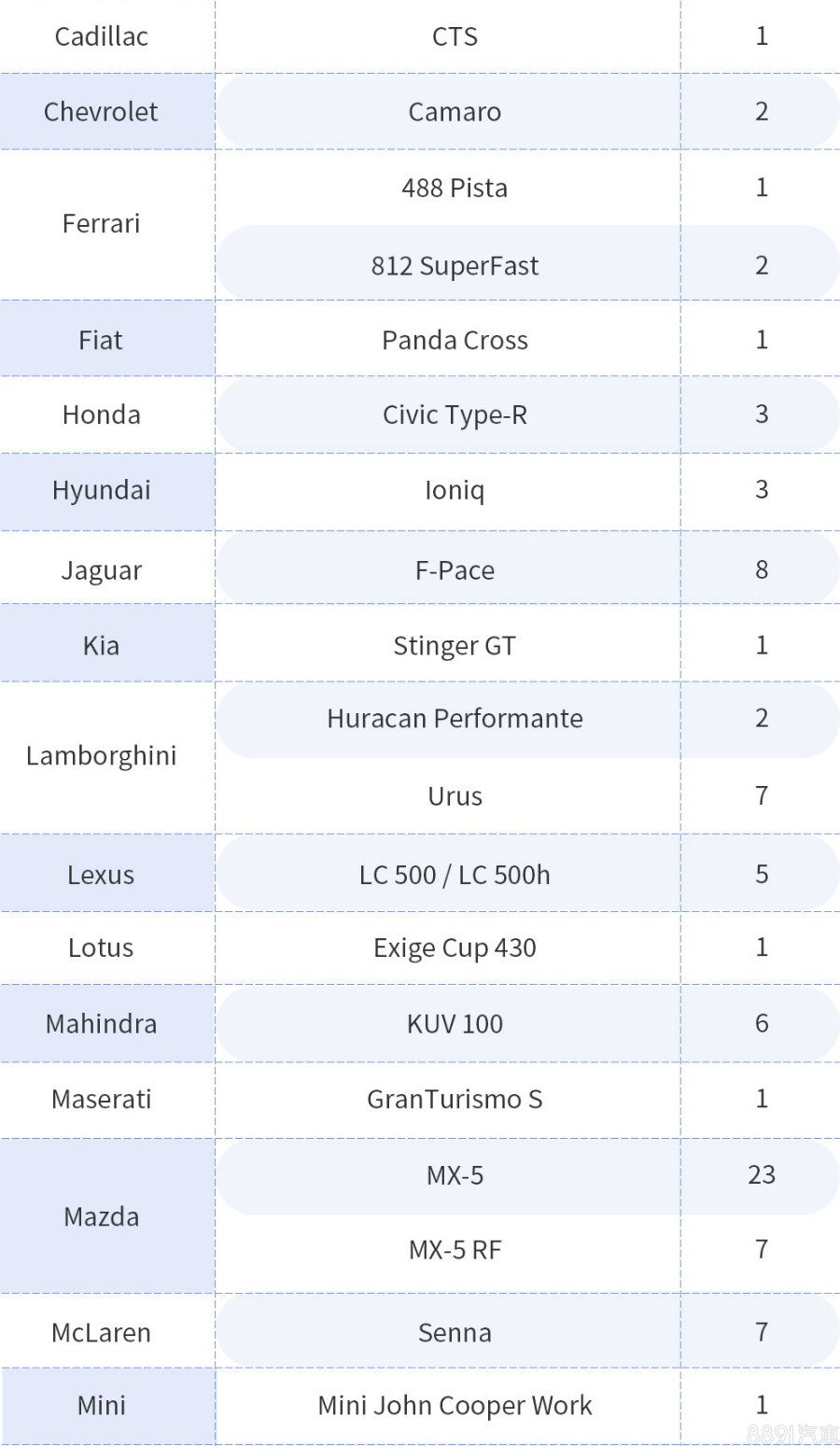
Task: Select the count 23 for MX-5
Action: tap(761, 1175)
